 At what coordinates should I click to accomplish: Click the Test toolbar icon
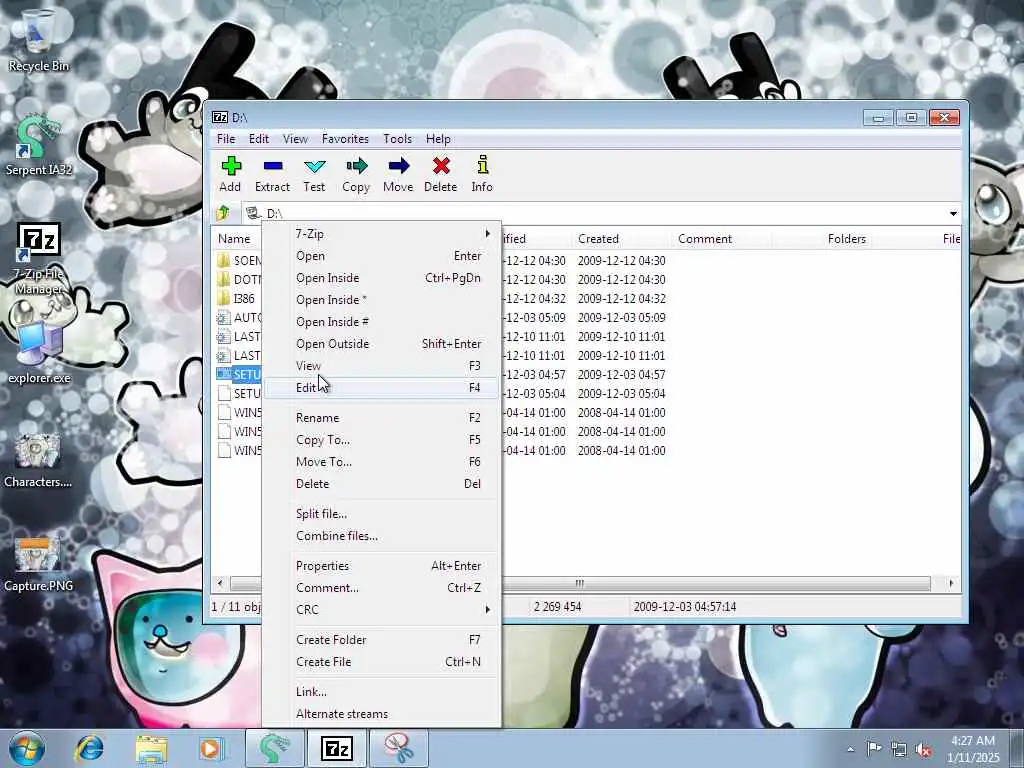pyautogui.click(x=314, y=174)
